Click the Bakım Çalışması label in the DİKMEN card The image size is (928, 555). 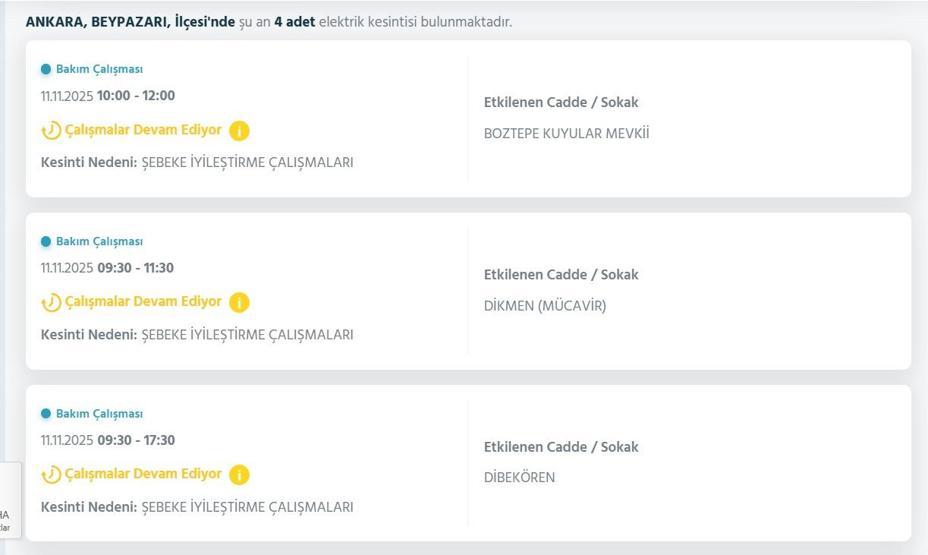[x=99, y=242]
